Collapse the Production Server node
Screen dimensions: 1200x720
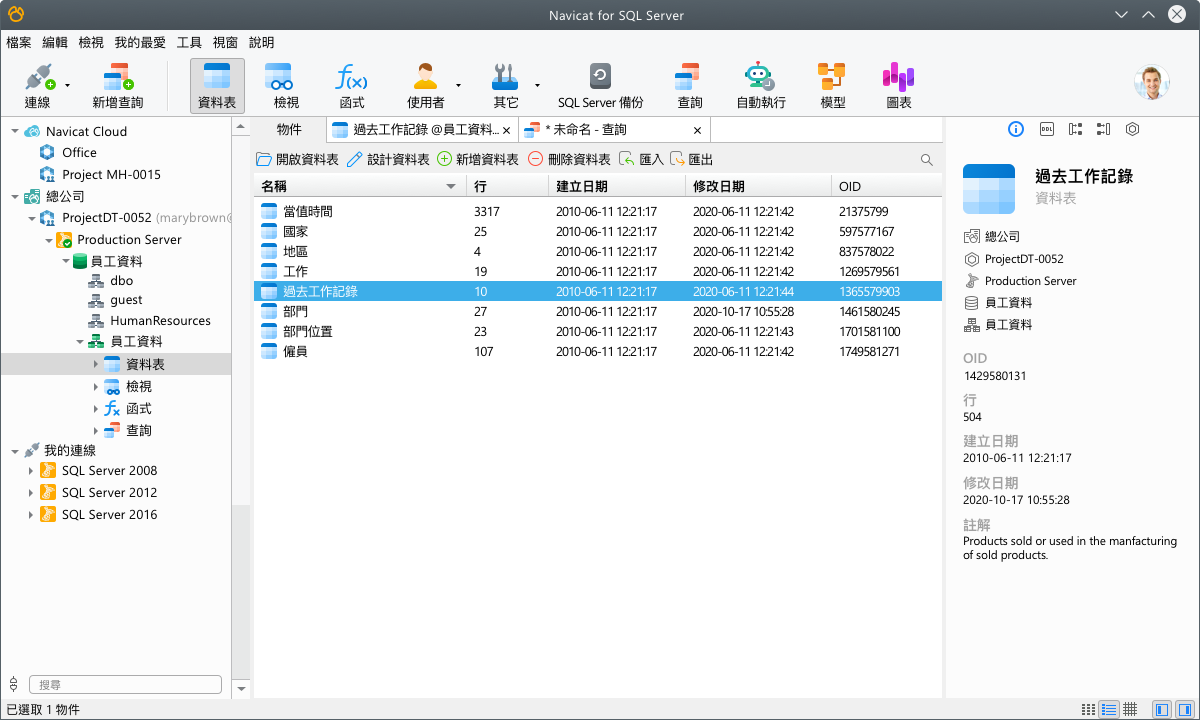click(x=48, y=240)
